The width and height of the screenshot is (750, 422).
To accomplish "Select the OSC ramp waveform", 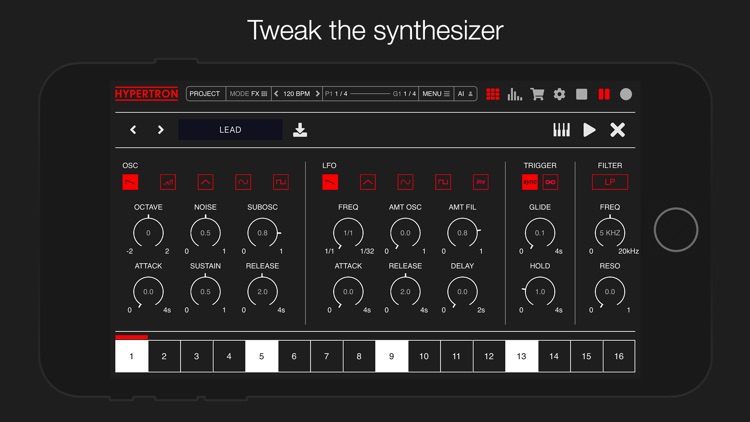I will pos(168,182).
